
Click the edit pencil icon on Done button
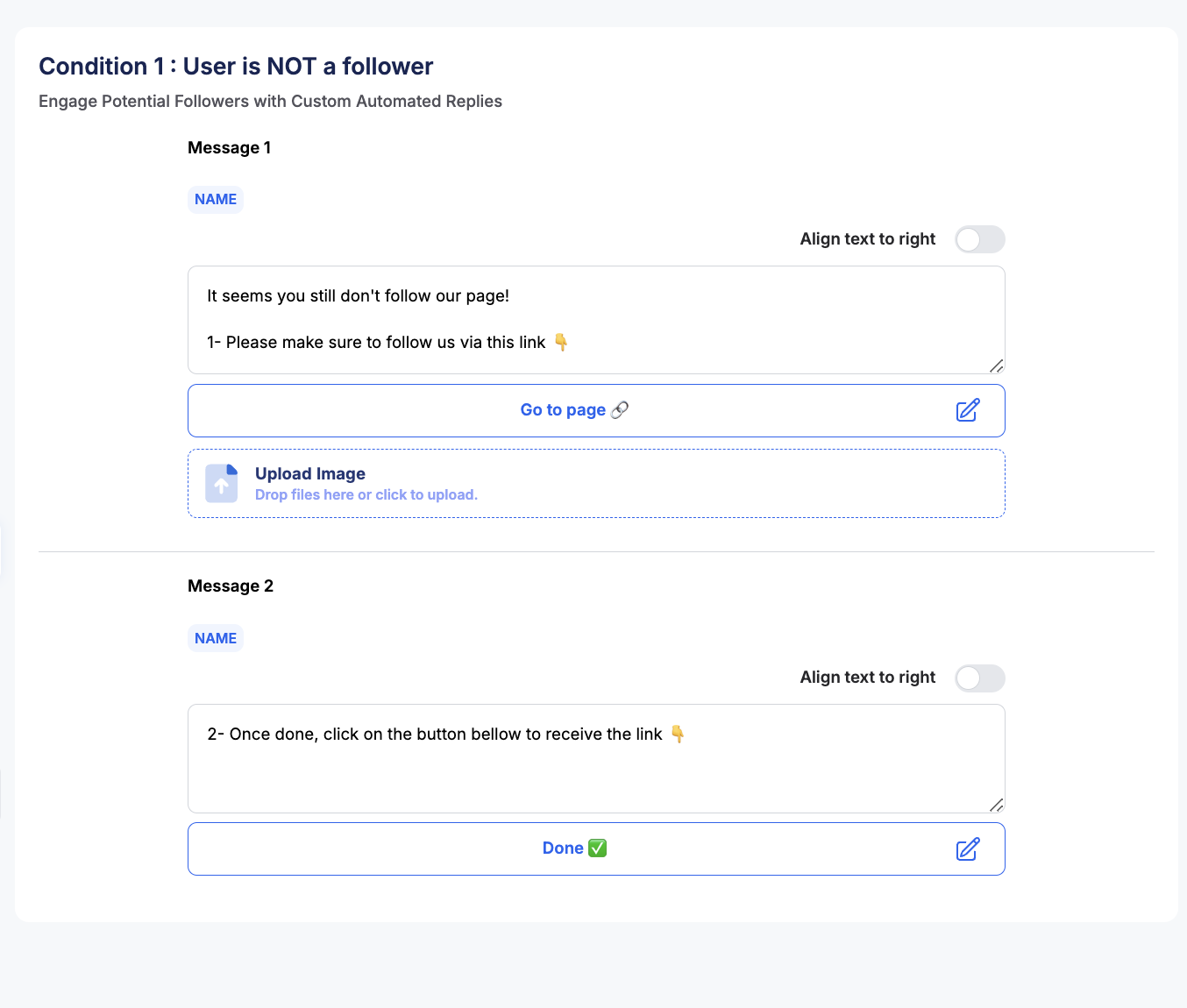[968, 848]
